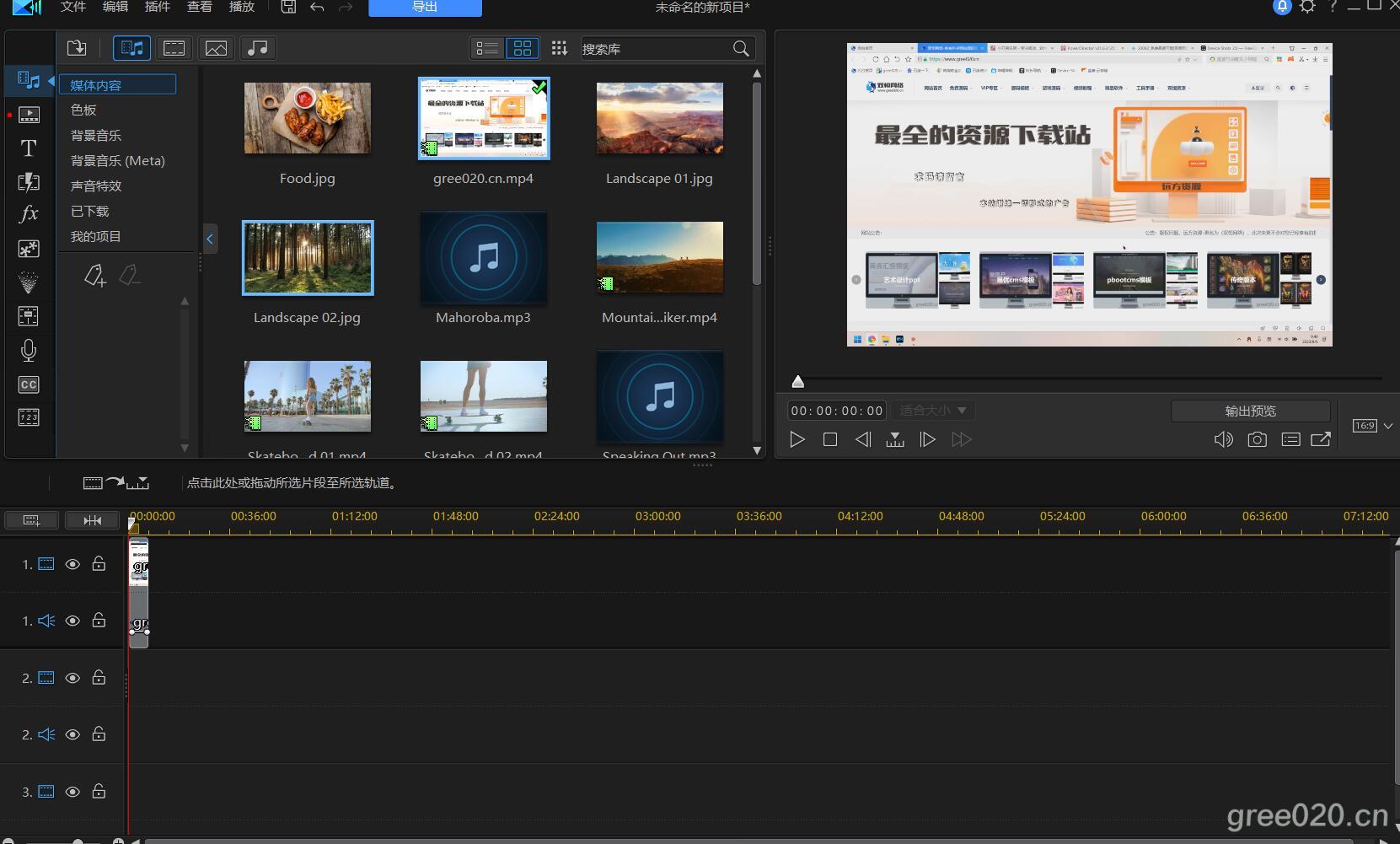Step to previous frame
Screen dimensions: 1400x844
[863, 439]
